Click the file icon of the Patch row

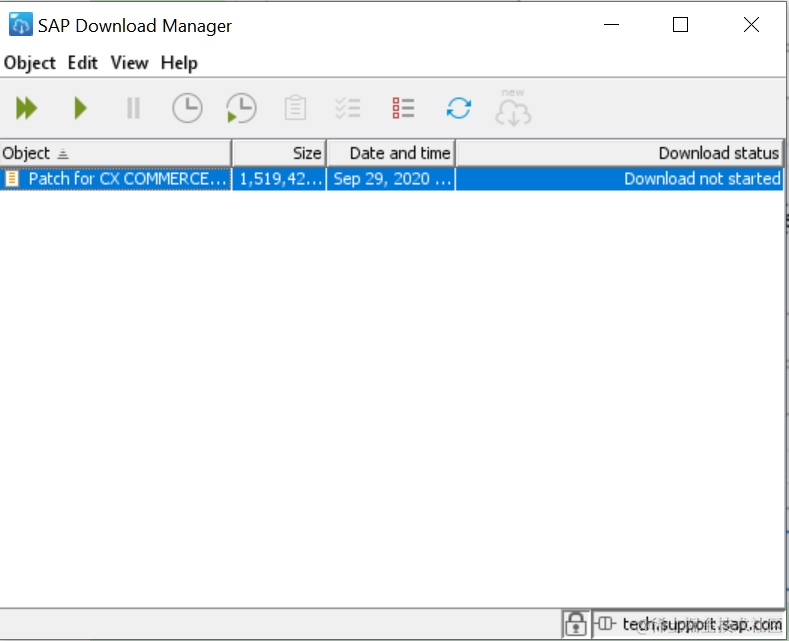pyautogui.click(x=12, y=179)
